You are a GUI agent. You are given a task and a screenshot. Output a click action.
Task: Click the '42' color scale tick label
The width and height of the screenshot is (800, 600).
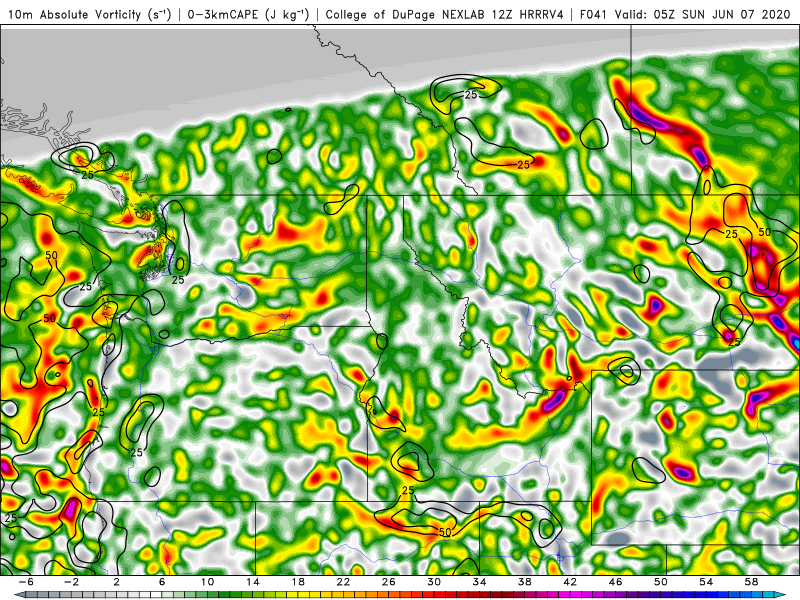(x=570, y=582)
